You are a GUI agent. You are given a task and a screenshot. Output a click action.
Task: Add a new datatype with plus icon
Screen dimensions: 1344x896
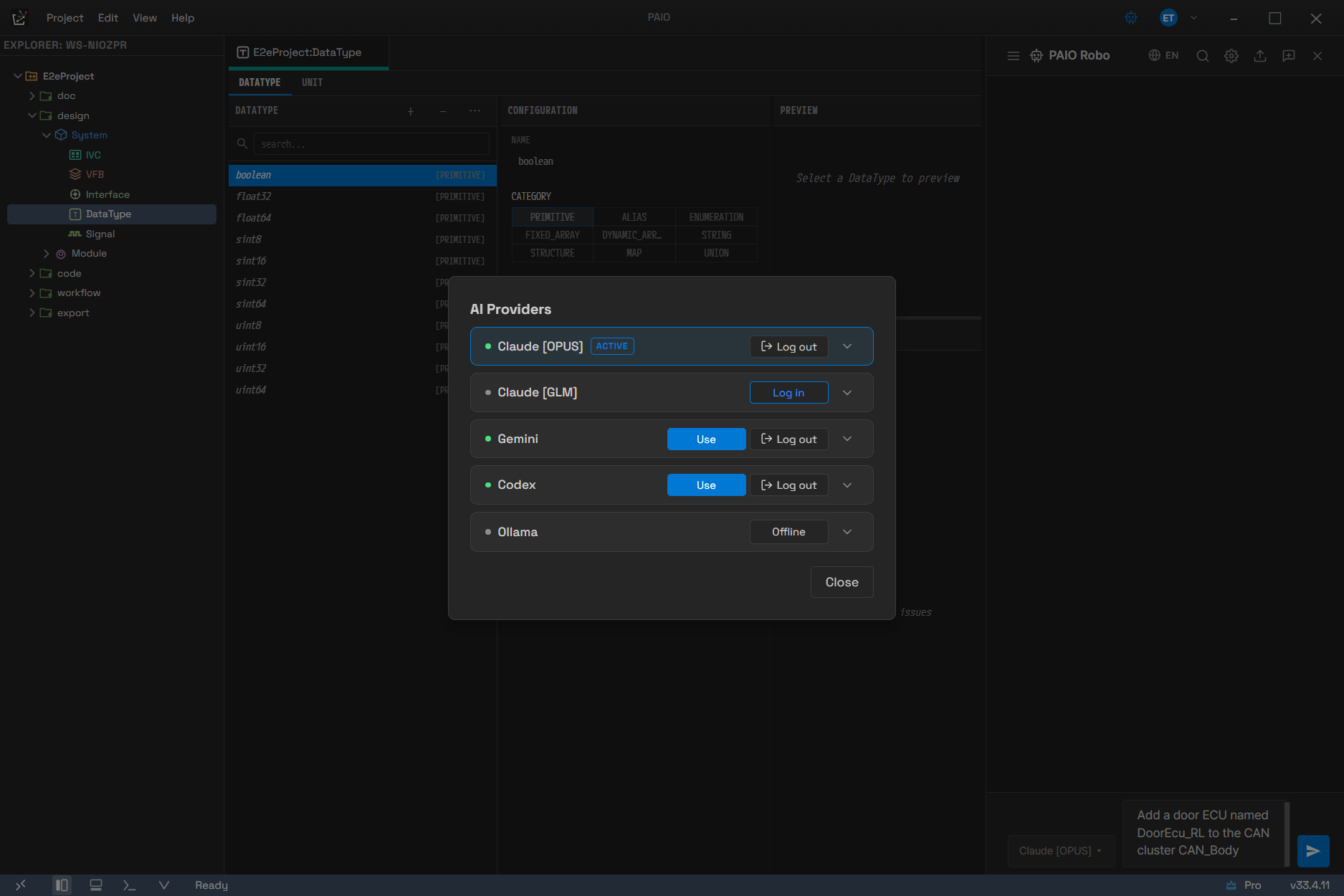coord(411,111)
